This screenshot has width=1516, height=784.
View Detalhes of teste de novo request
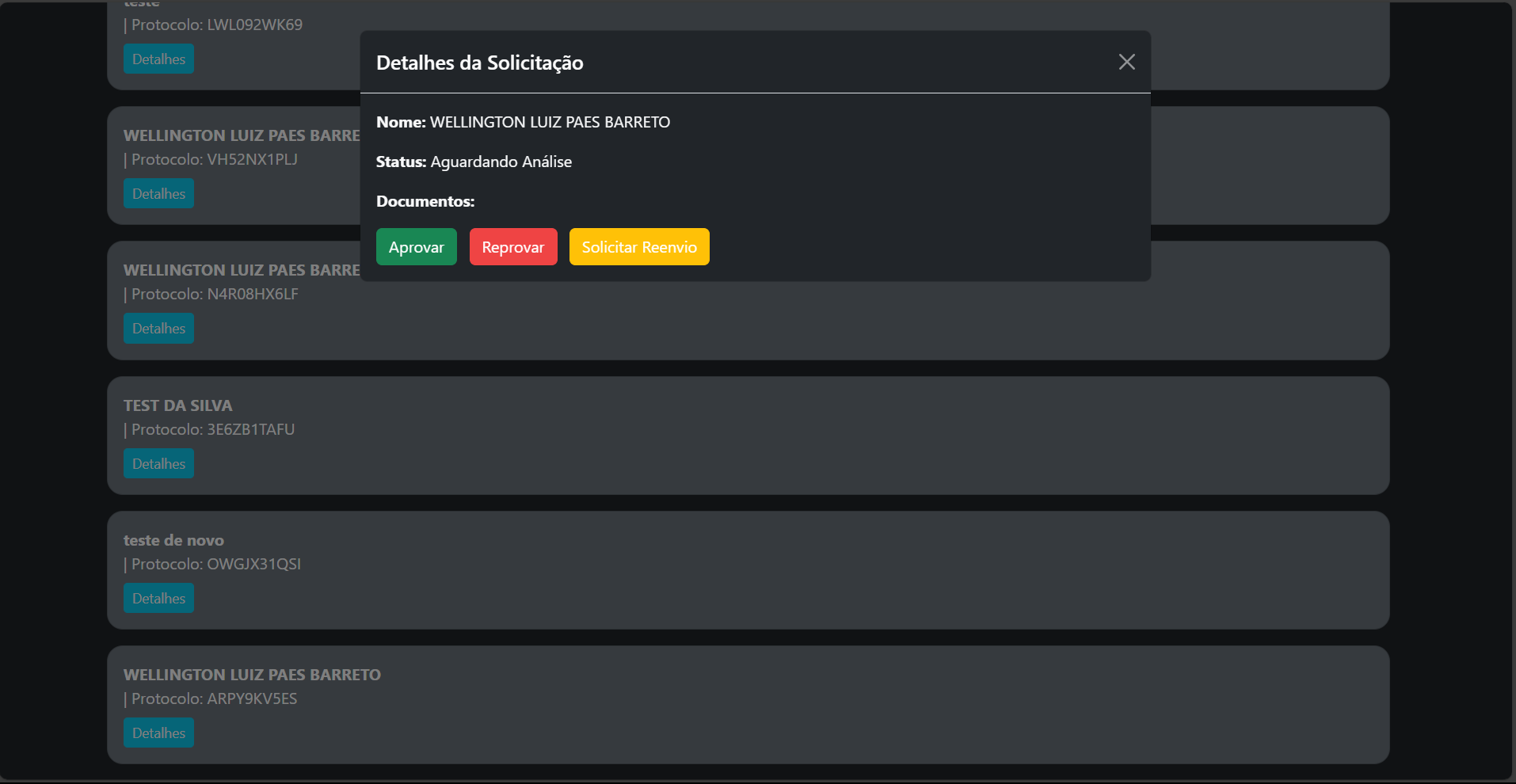158,599
